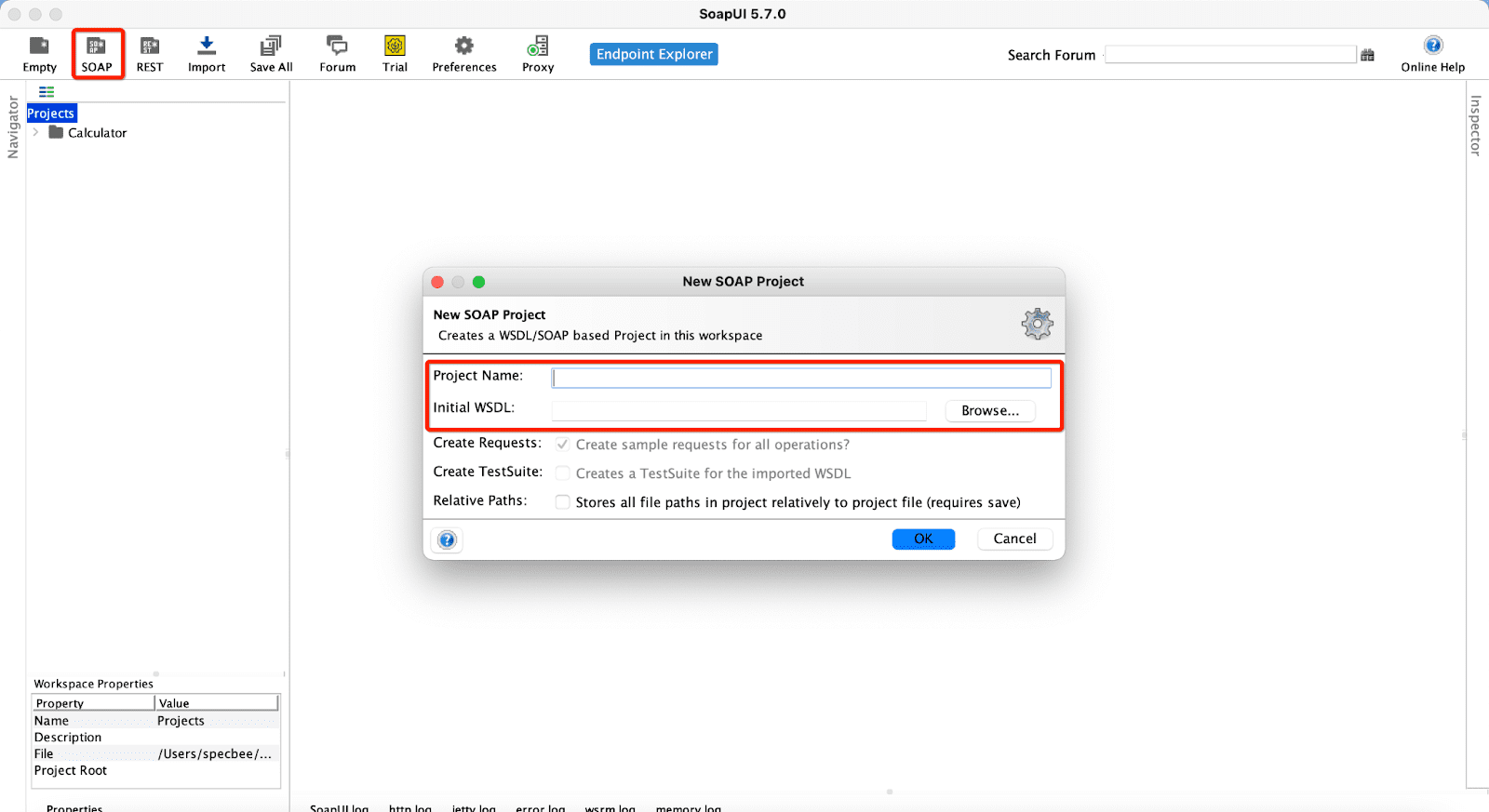Click the green zoom button on dialog
The width and height of the screenshot is (1489, 812).
478,282
